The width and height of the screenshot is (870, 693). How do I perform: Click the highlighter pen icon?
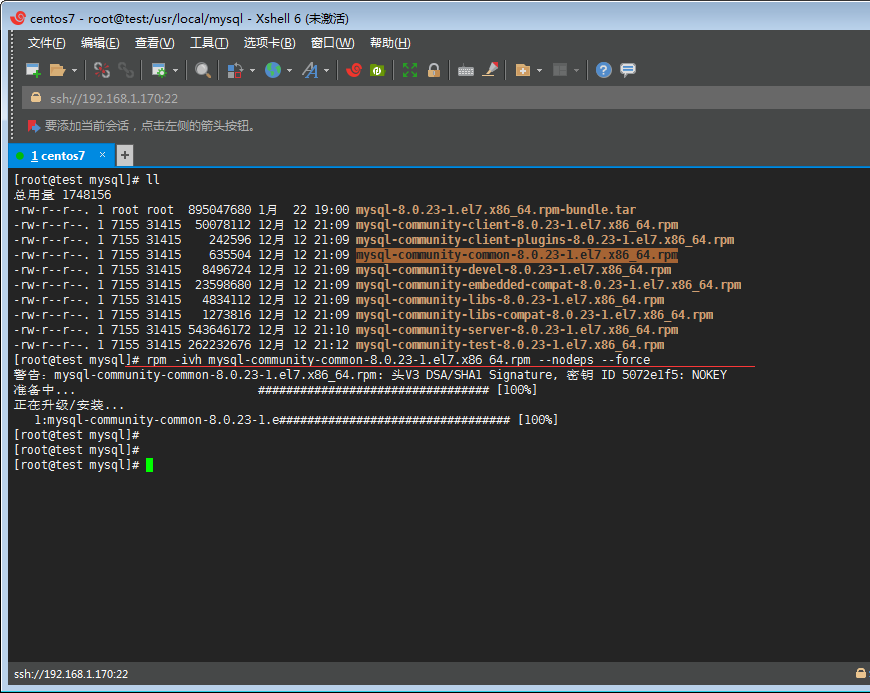pos(490,70)
